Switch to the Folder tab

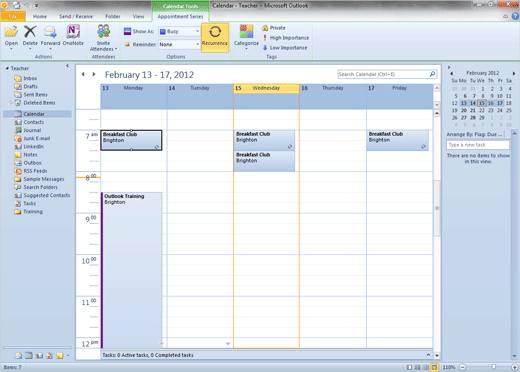click(113, 16)
